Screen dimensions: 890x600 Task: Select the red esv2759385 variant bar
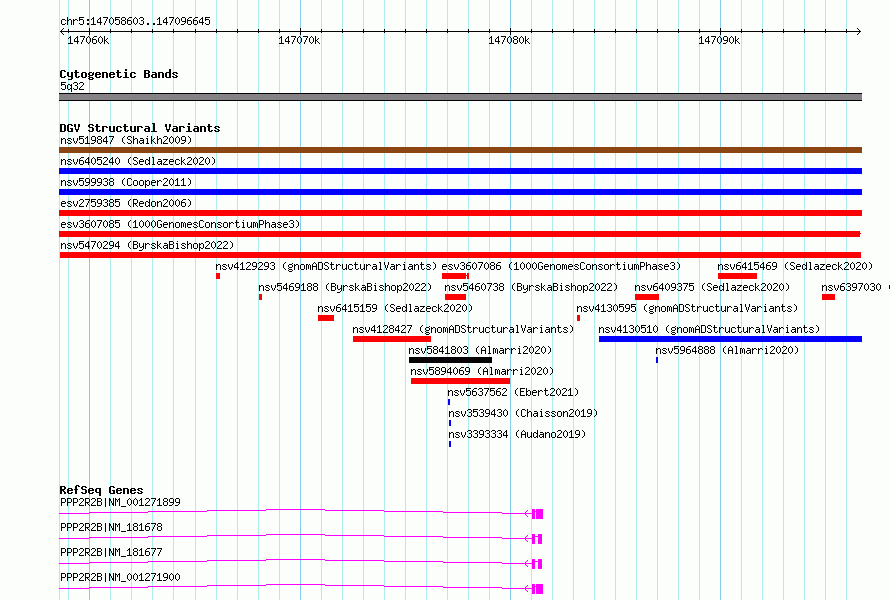tap(460, 213)
